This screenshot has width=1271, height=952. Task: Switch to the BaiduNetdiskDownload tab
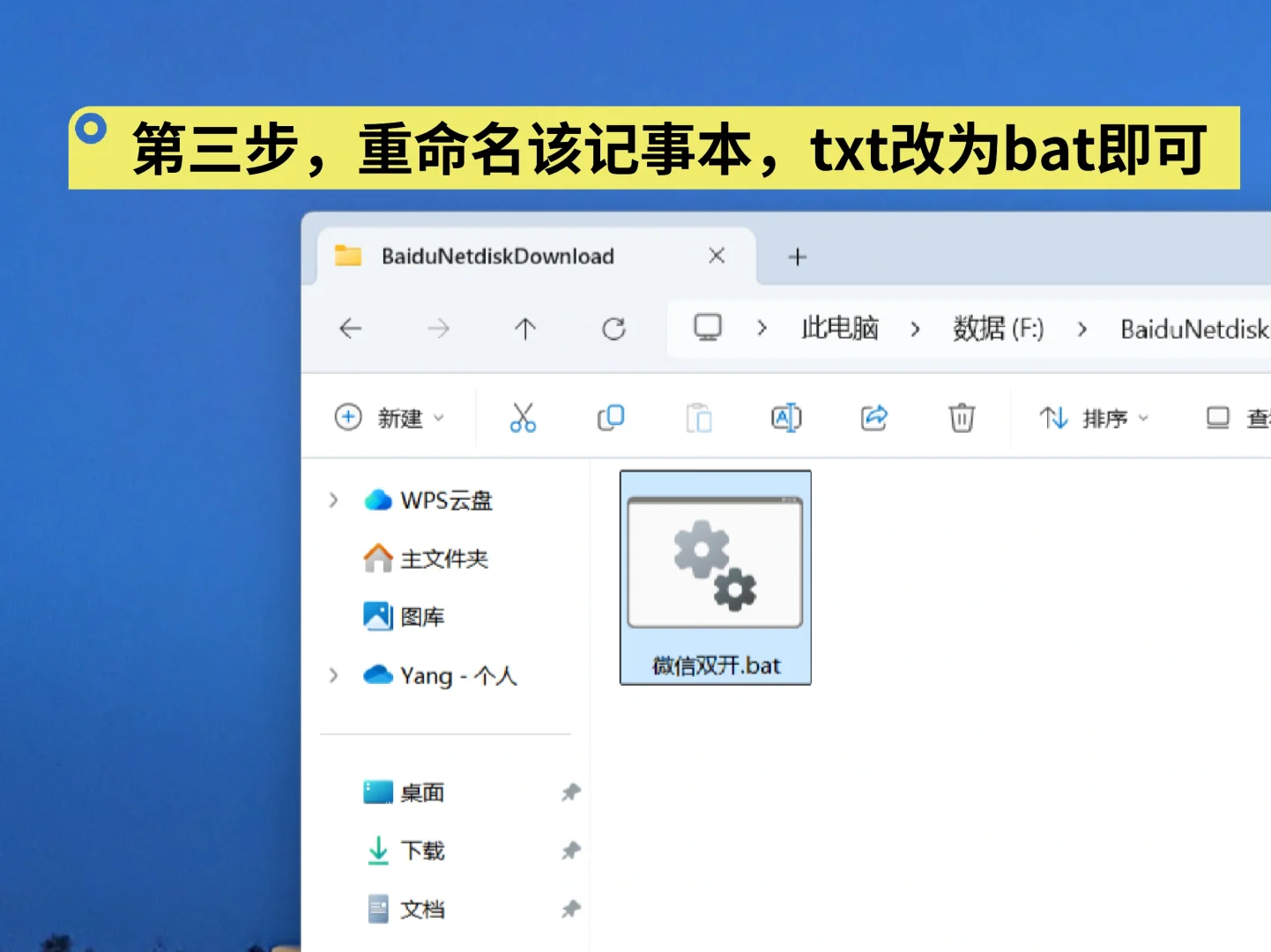pyautogui.click(x=496, y=256)
